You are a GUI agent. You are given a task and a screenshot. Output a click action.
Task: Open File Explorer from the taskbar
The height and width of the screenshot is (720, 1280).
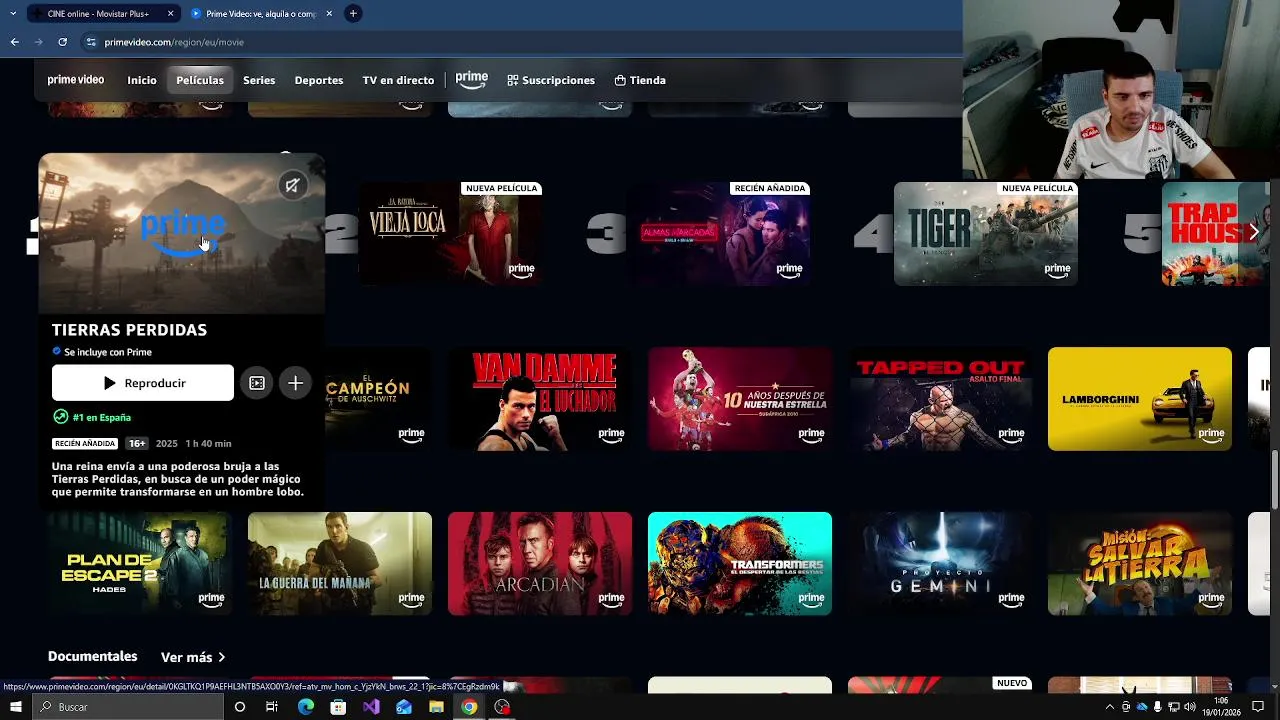pos(437,707)
